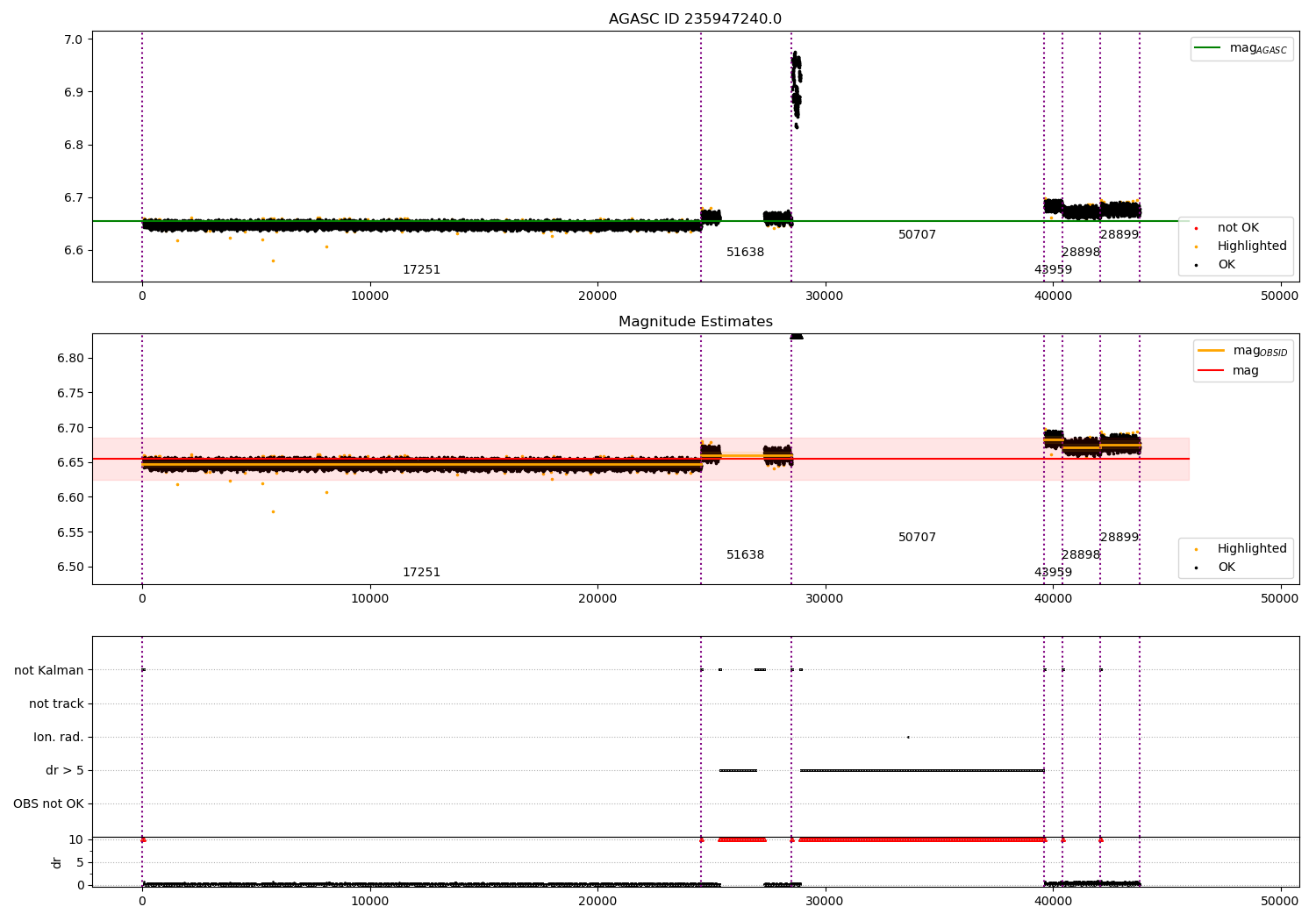Click y-axis tick 6.80 in Magnitude Estimates plot
Viewport: 1316px width, 921px height.
click(69, 358)
